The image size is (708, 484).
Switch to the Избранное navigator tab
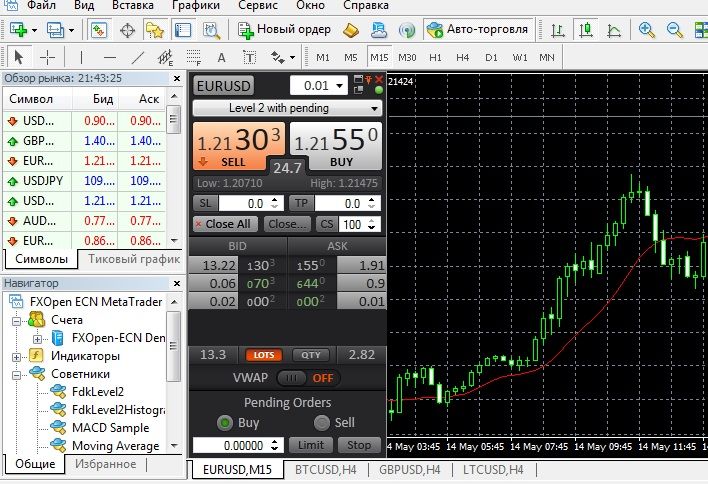105,464
